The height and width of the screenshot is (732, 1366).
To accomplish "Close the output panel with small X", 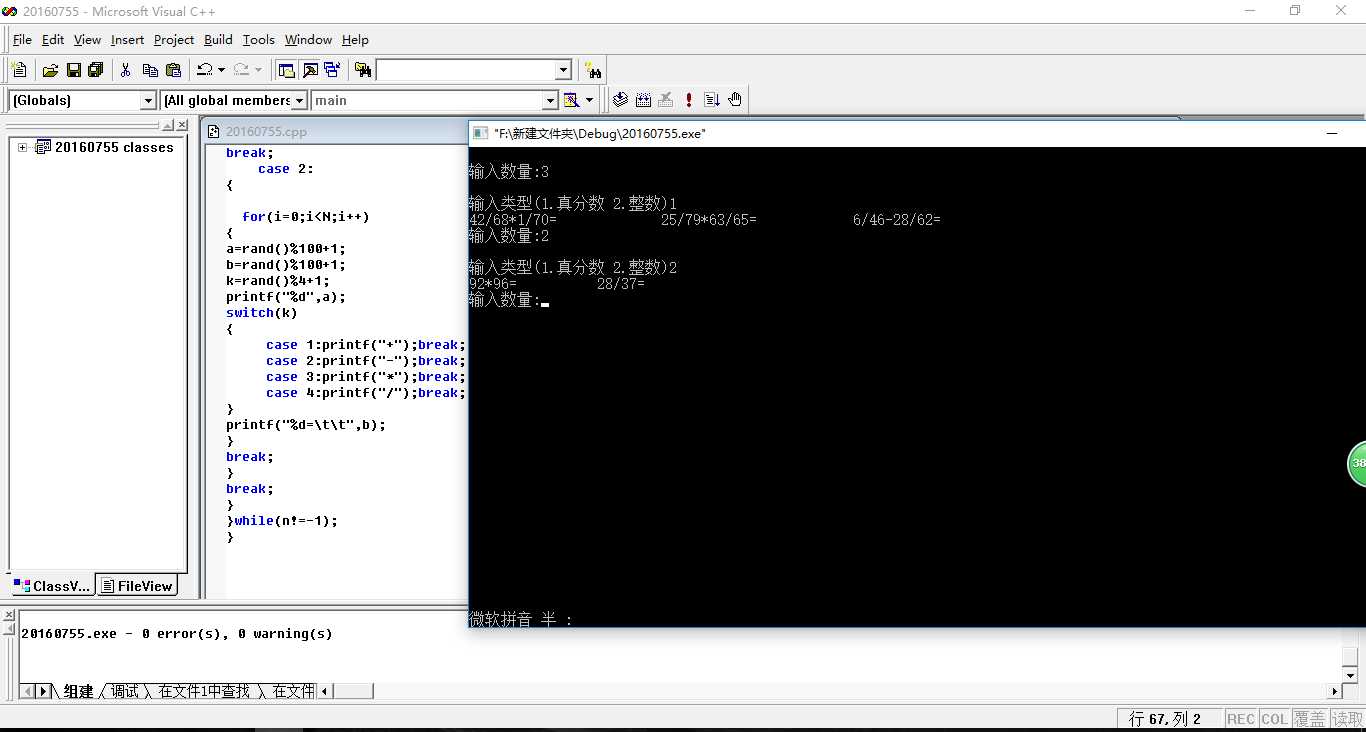I will pos(9,616).
